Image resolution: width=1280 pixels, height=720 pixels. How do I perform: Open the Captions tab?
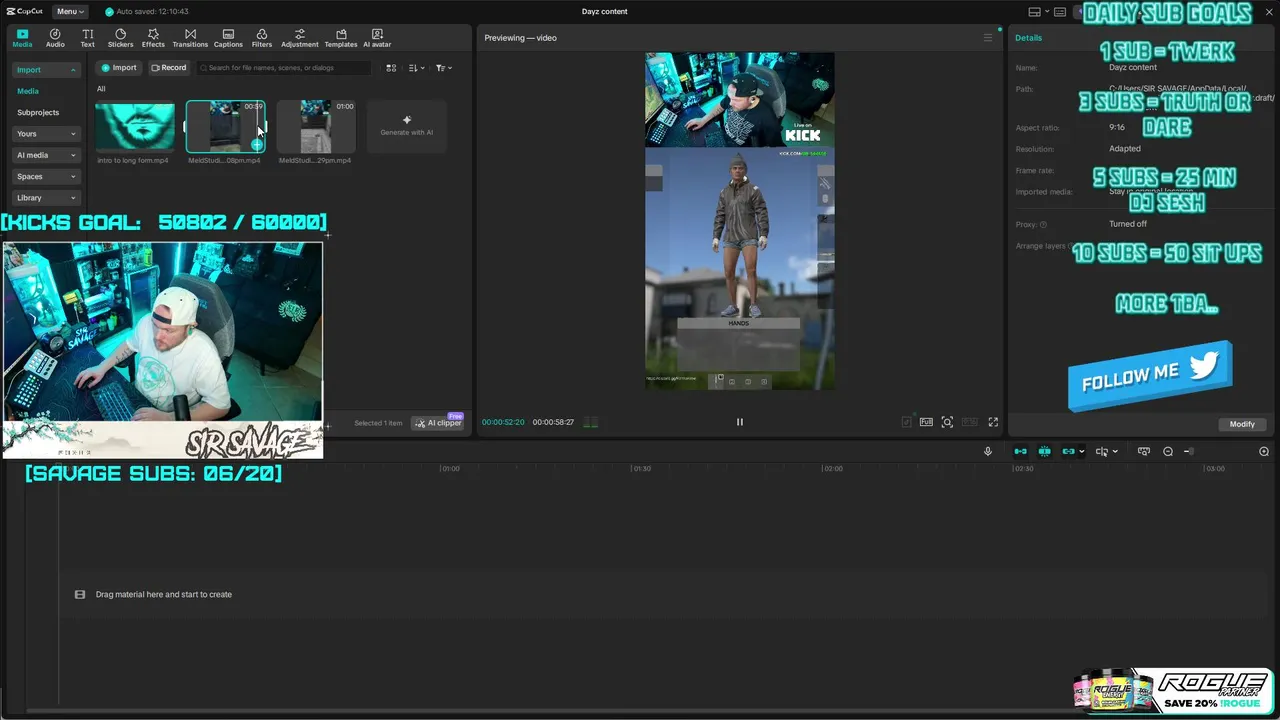click(228, 38)
